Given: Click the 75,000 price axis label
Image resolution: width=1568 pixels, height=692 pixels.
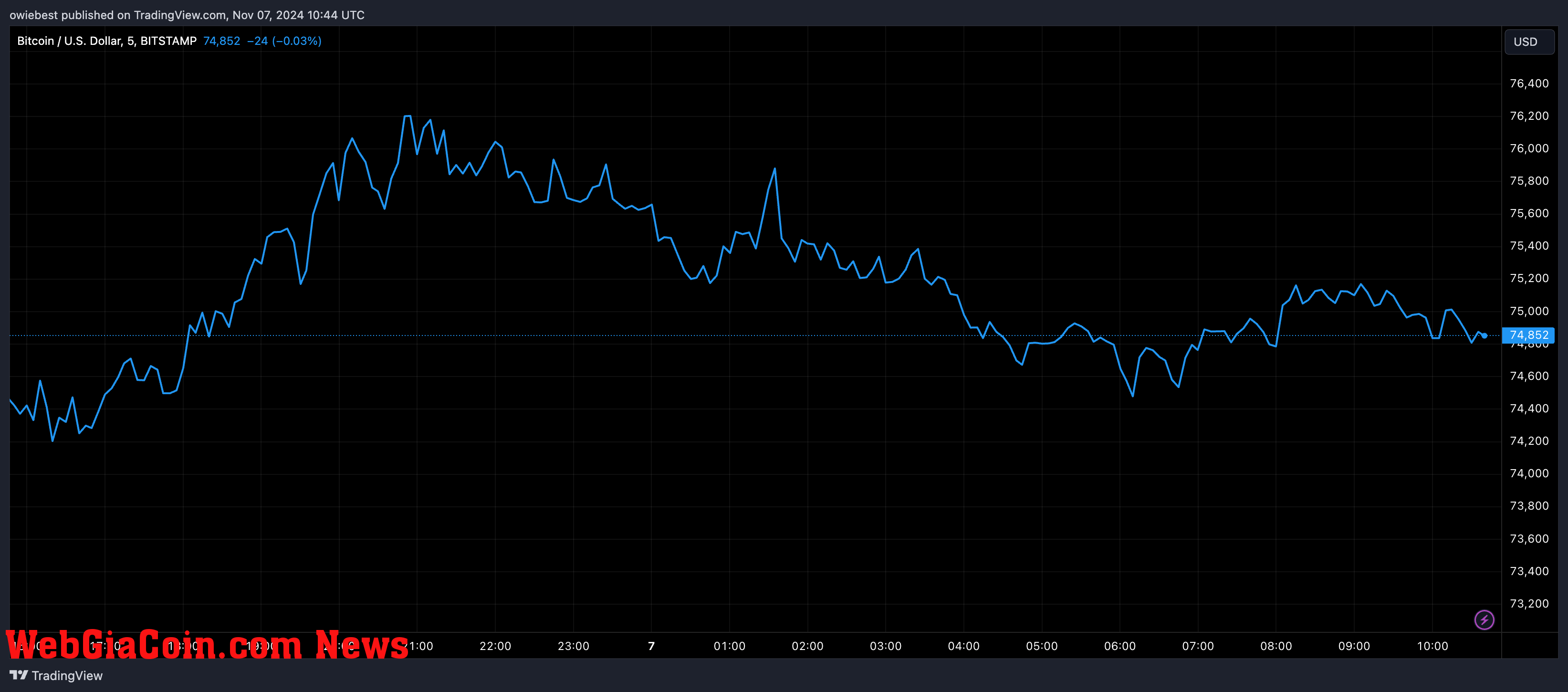Looking at the screenshot, I should (1529, 311).
